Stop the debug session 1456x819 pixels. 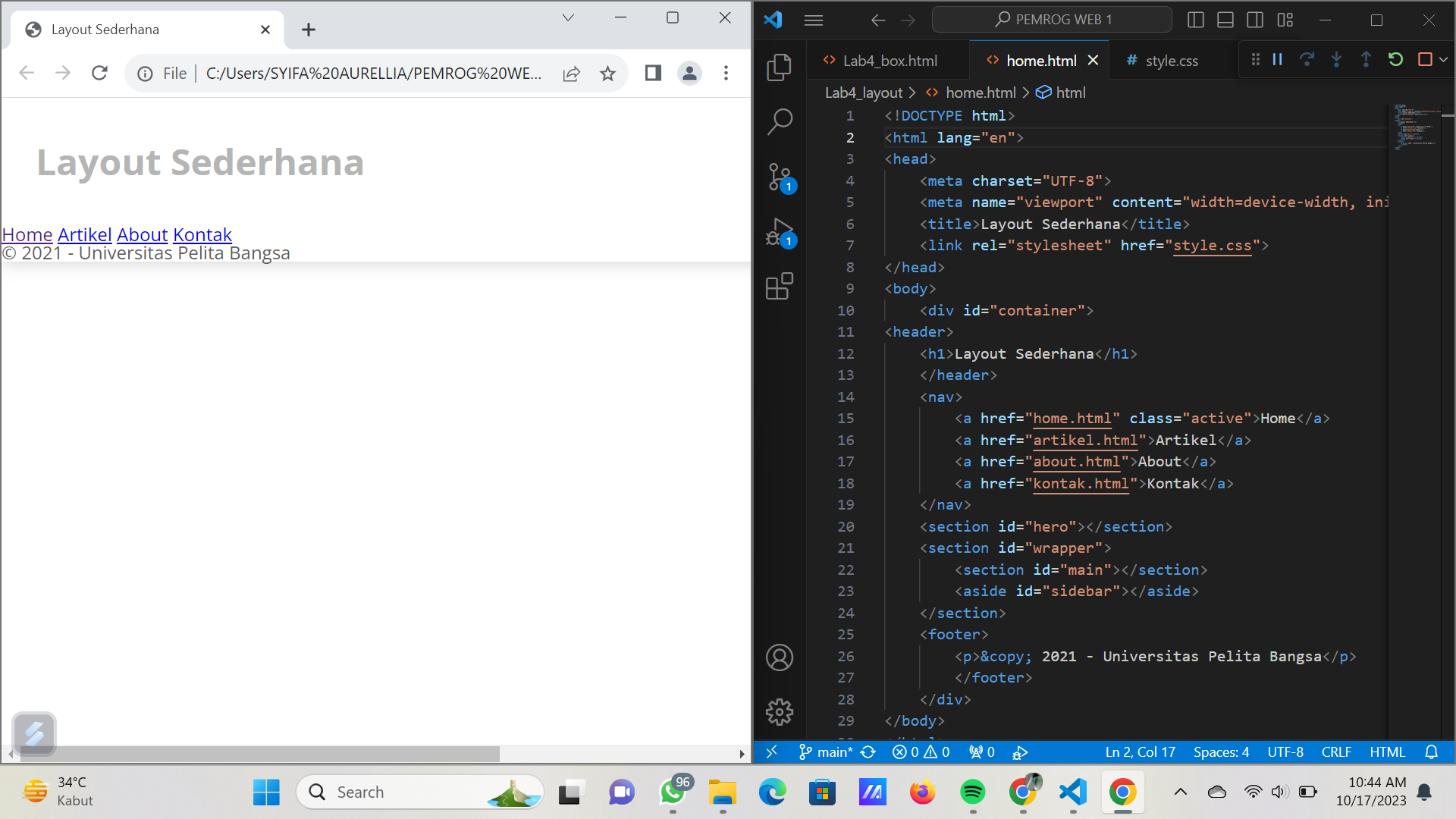pos(1426,59)
